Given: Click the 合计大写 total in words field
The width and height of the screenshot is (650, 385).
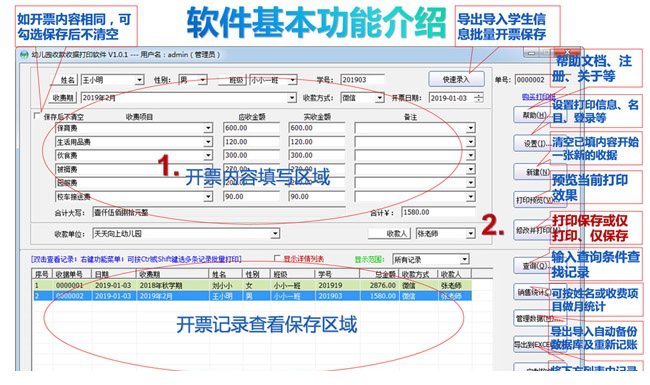Looking at the screenshot, I should coord(219,212).
